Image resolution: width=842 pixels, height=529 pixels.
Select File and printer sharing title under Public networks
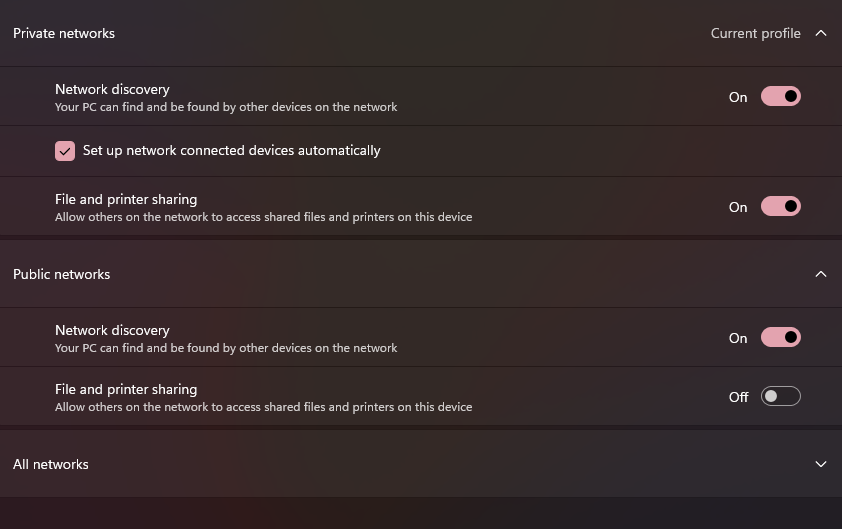[x=126, y=389]
